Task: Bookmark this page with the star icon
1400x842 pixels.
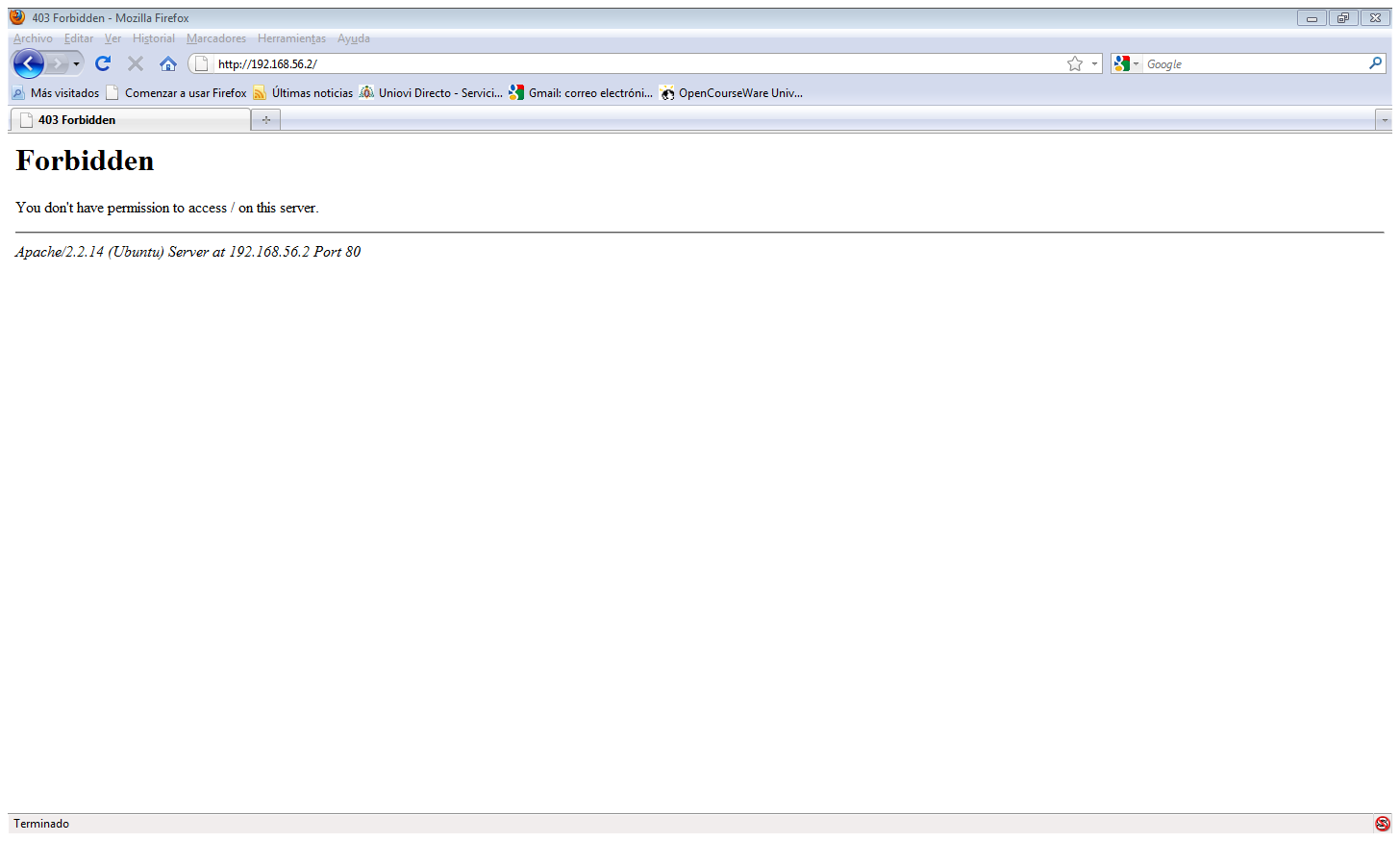Action: tap(1075, 64)
